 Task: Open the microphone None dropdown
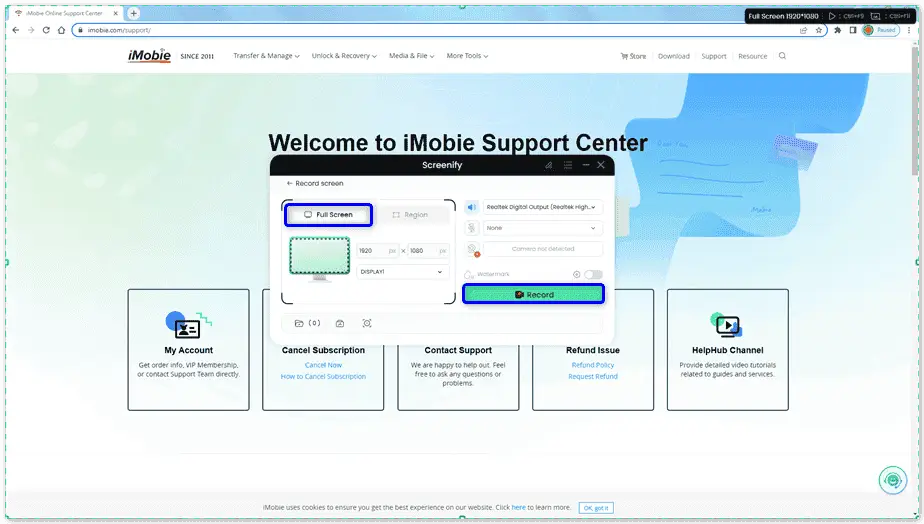click(x=543, y=228)
